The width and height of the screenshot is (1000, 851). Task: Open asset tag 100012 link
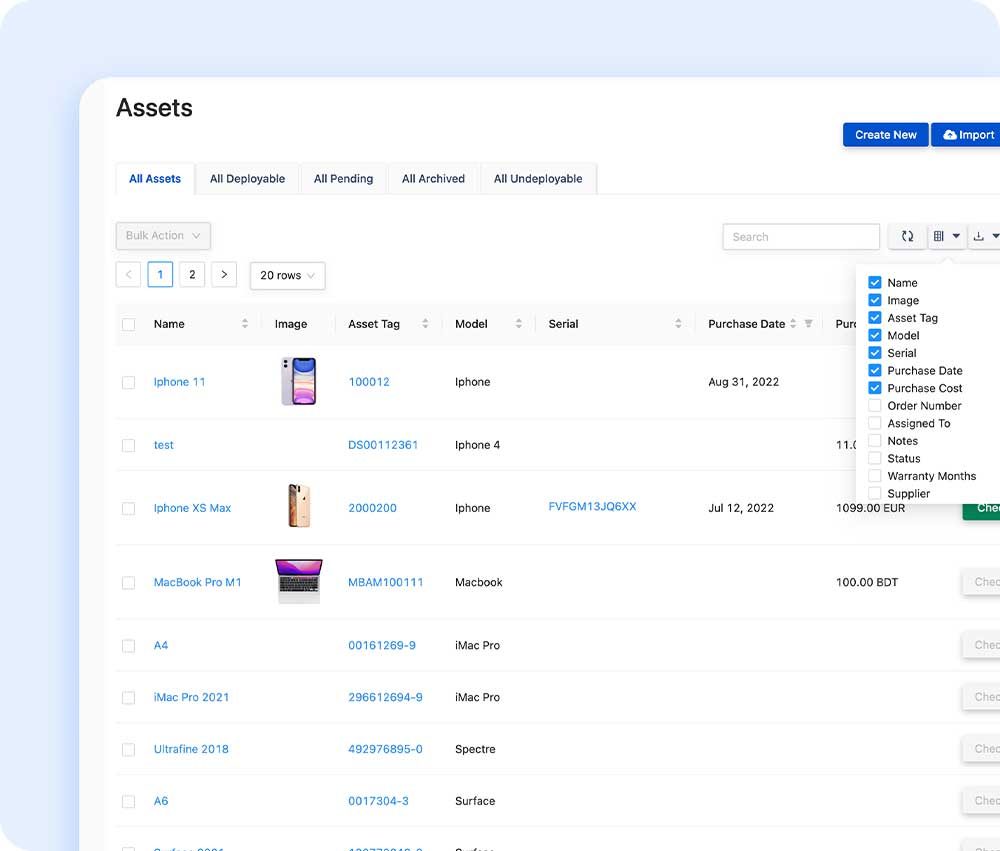point(369,381)
